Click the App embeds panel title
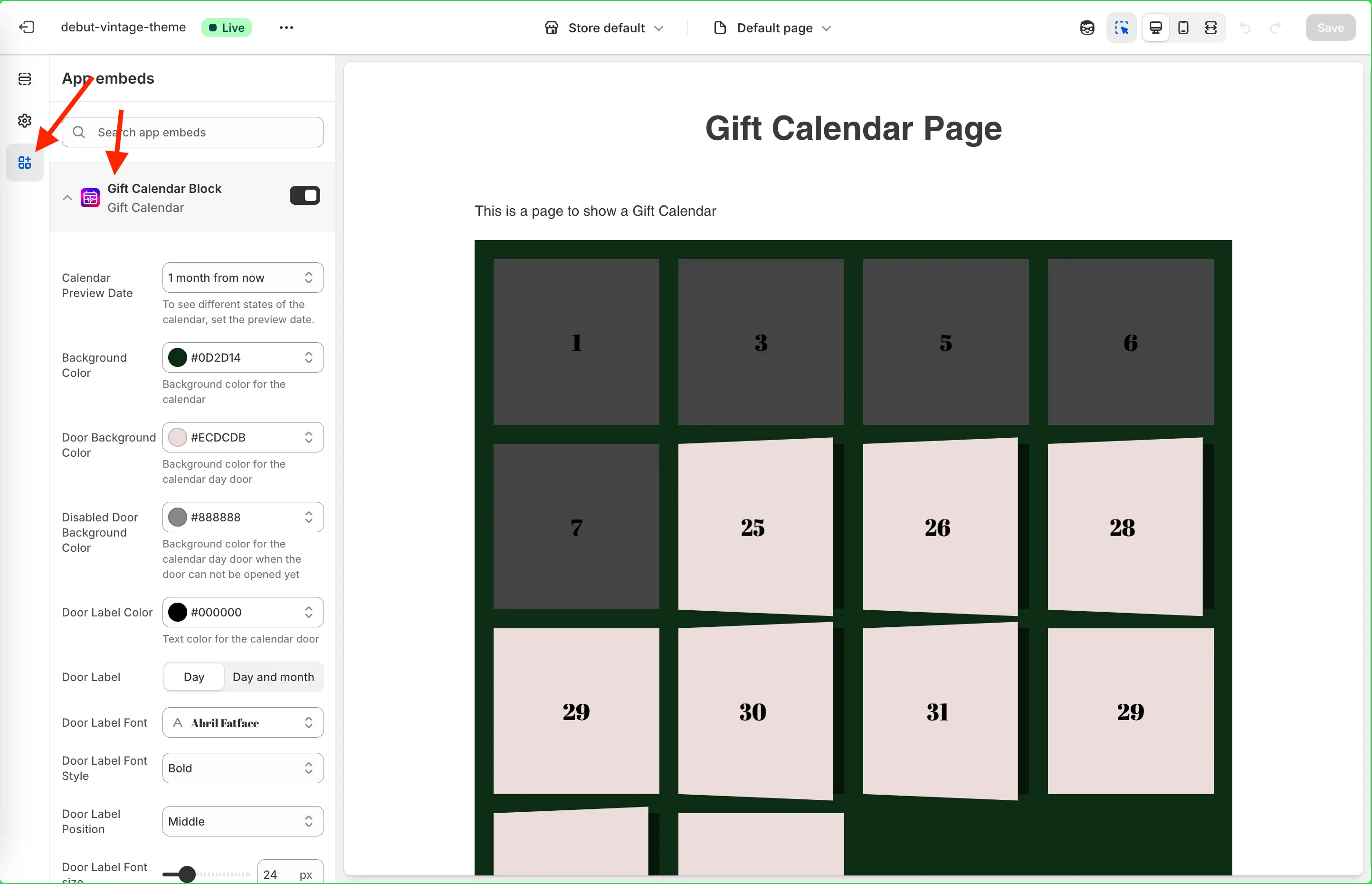The height and width of the screenshot is (884, 1372). [x=108, y=78]
